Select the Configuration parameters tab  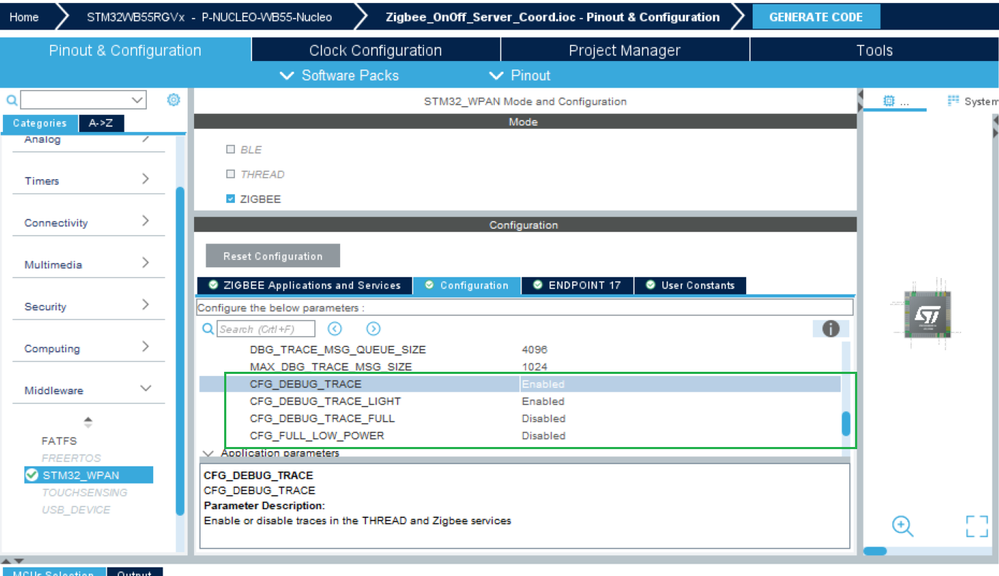click(x=467, y=285)
